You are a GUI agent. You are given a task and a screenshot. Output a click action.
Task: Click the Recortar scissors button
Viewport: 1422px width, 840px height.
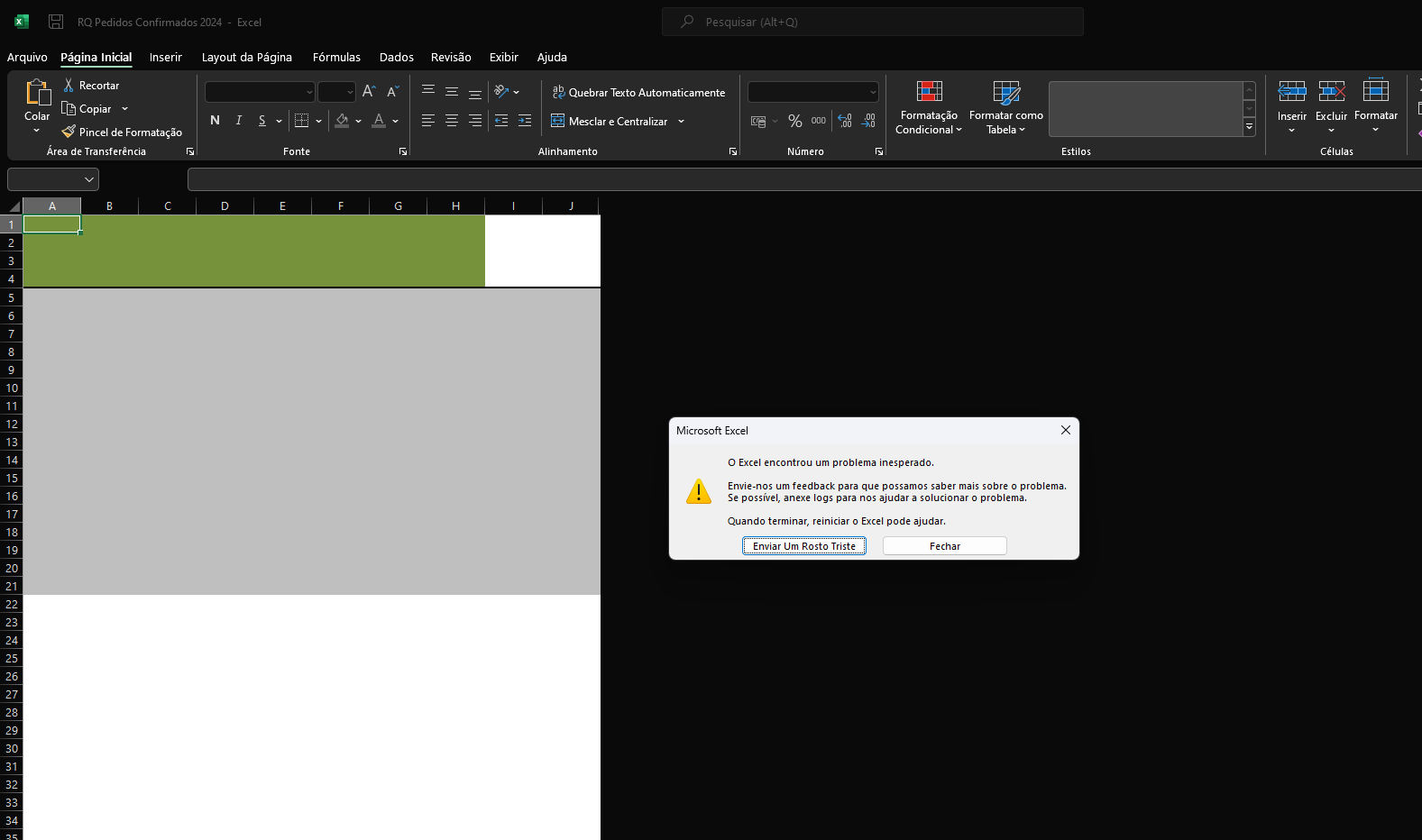(91, 85)
